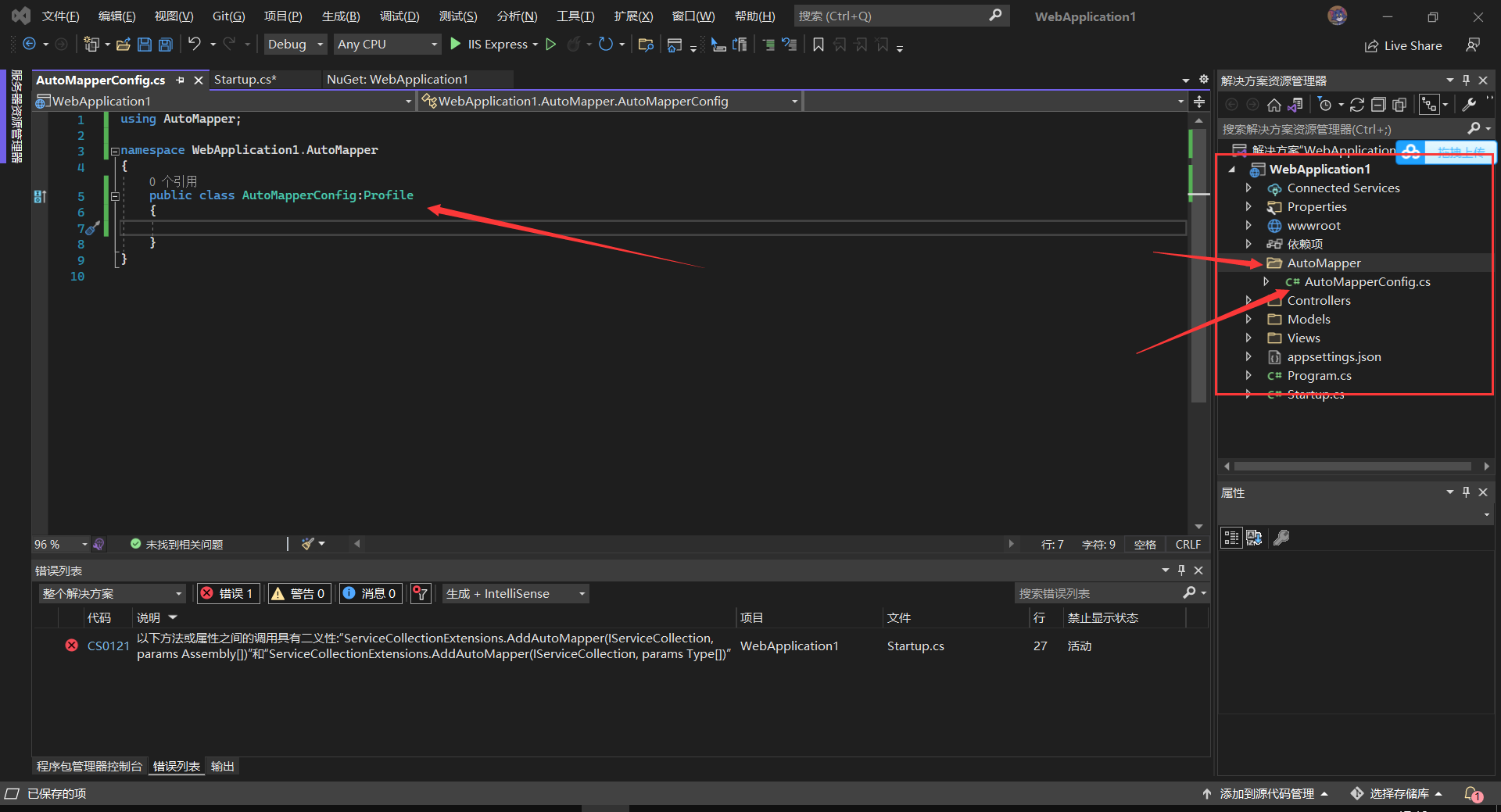Click 选择存储库 in status bar
This screenshot has width=1501, height=812.
pyautogui.click(x=1397, y=794)
